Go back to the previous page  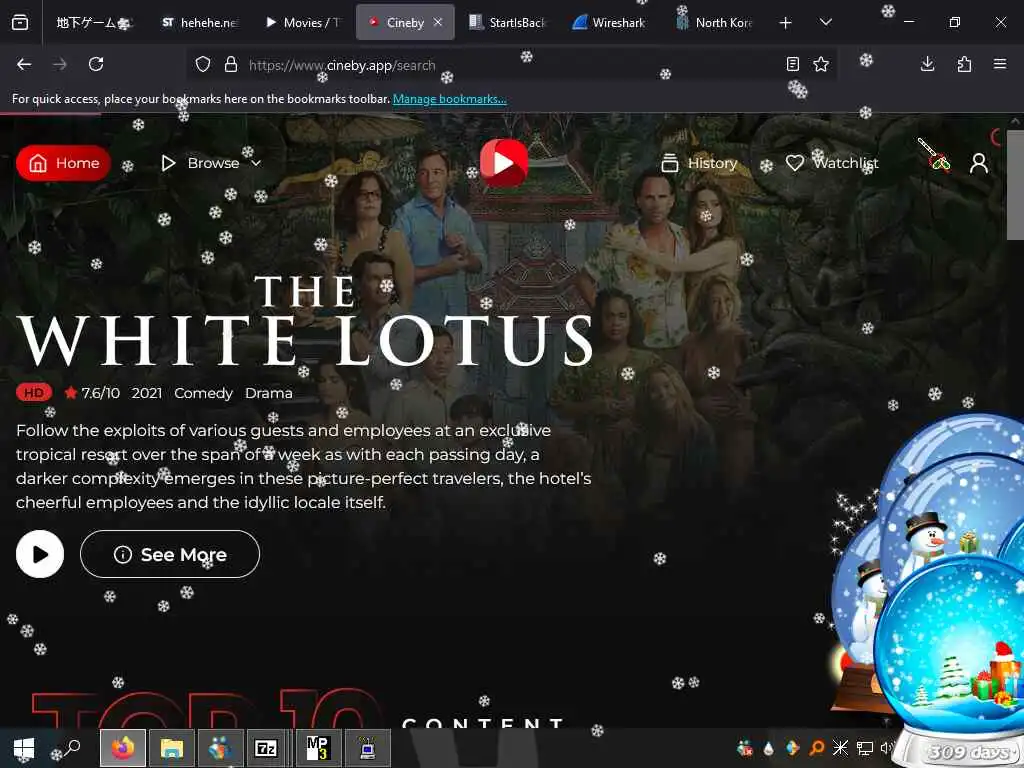24,64
